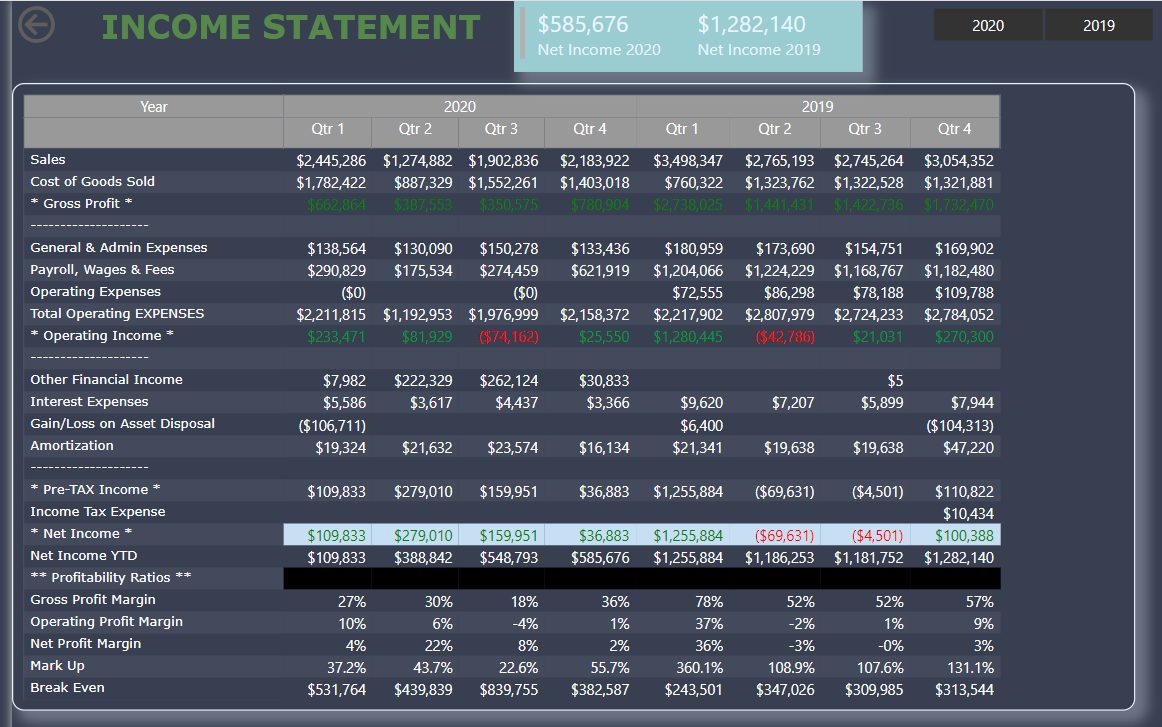
Task: Click Cost of Goods Sold value $887,329
Action: pyautogui.click(x=423, y=183)
